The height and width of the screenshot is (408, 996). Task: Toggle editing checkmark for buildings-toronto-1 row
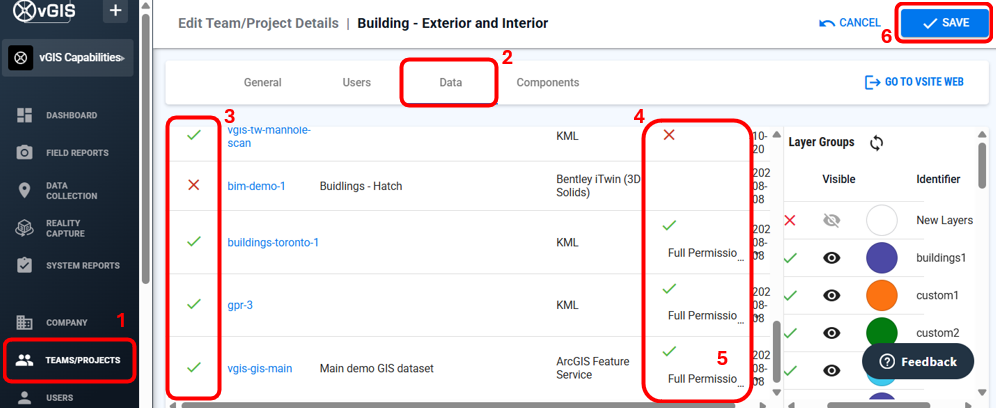(669, 225)
